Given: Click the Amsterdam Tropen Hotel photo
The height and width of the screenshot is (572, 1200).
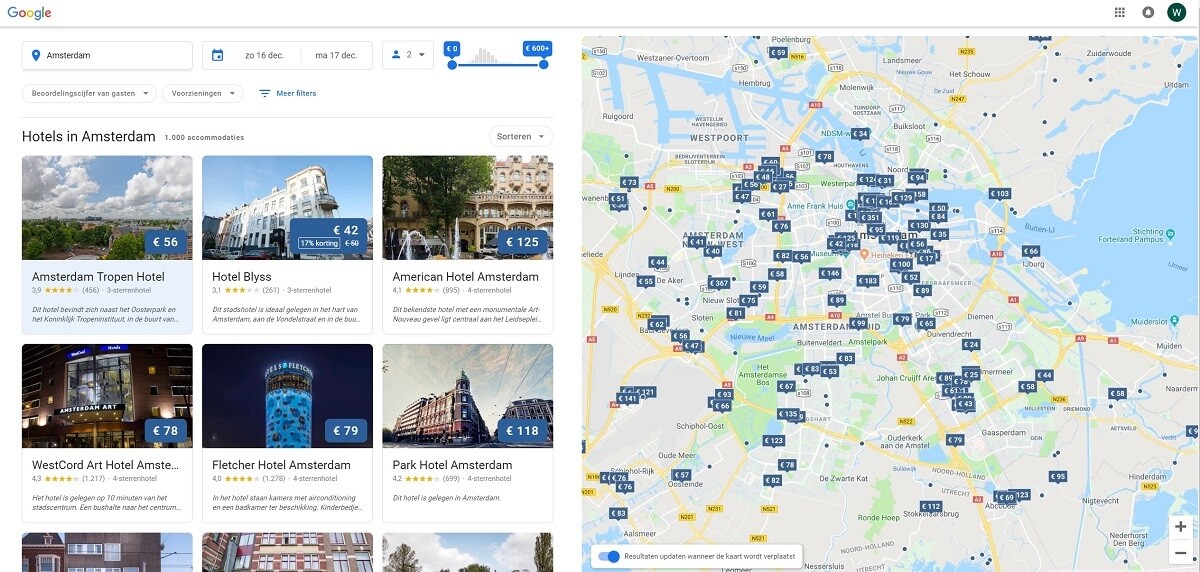Looking at the screenshot, I should tap(107, 207).
